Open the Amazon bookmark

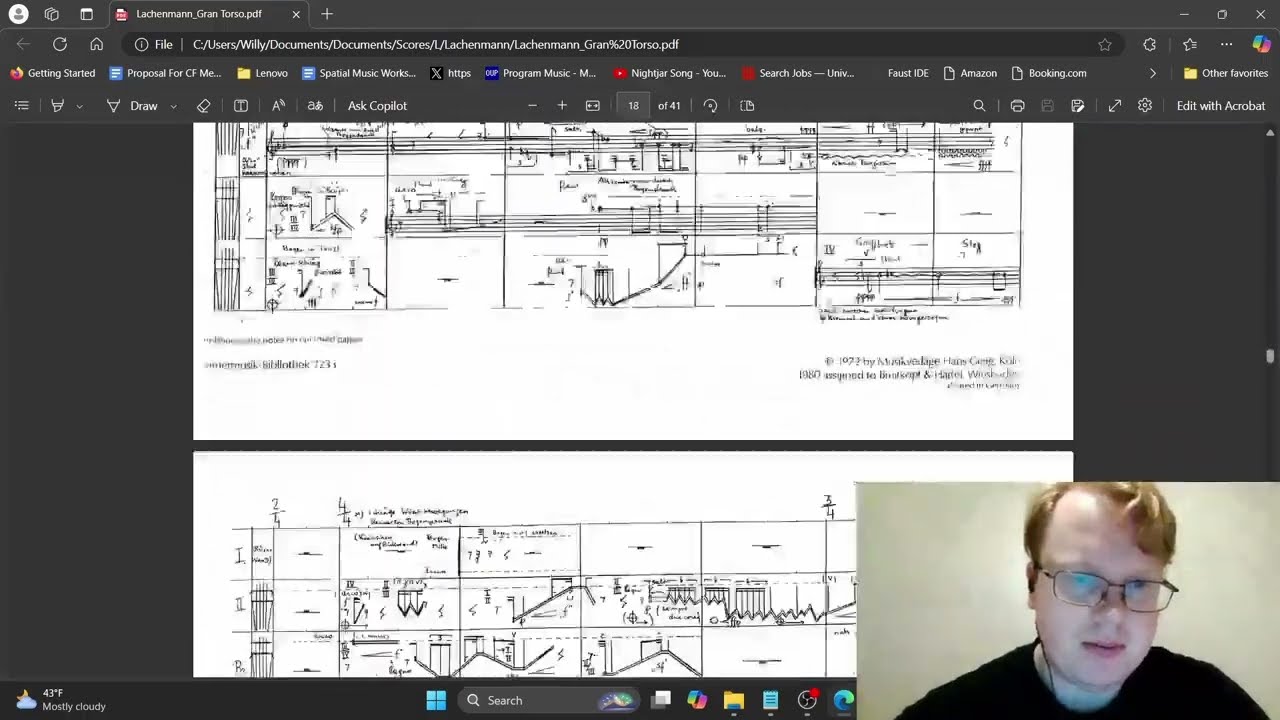point(968,73)
